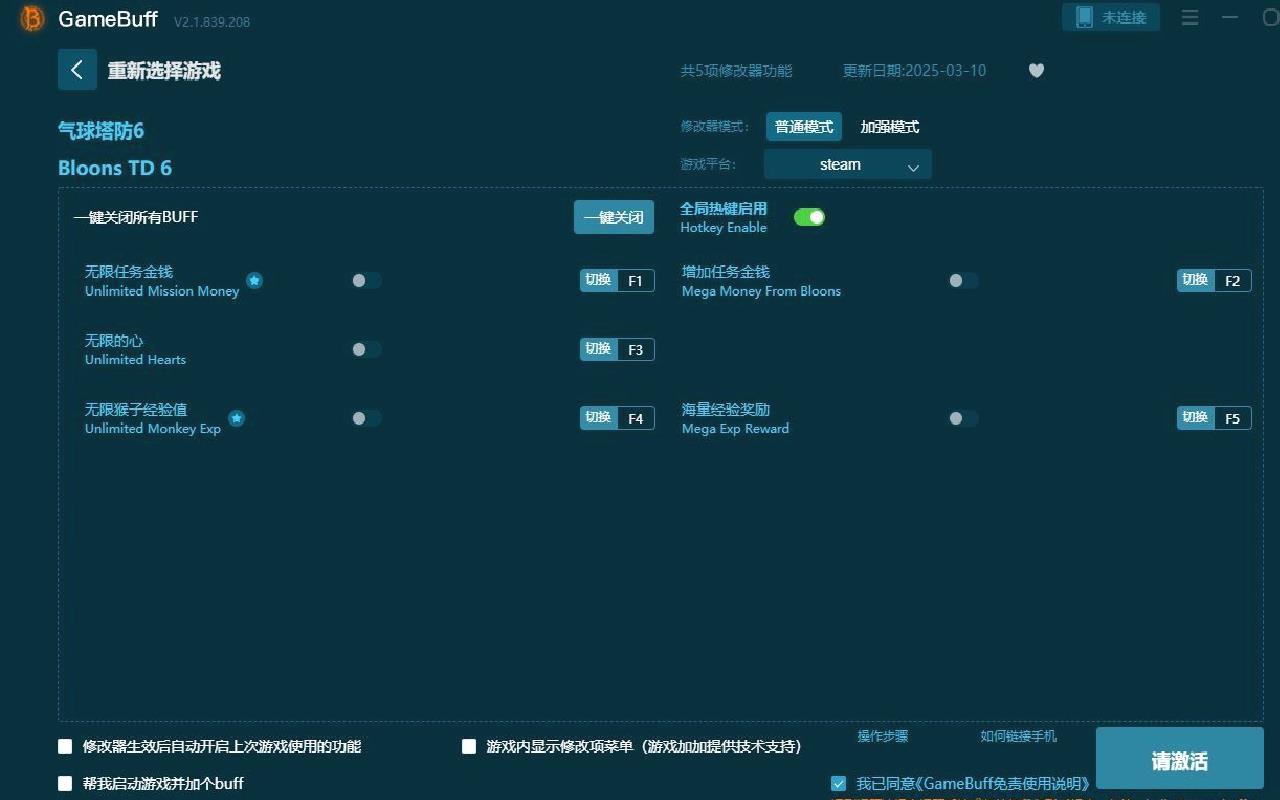Select 普通模式 tab
1280x800 pixels.
pos(804,126)
